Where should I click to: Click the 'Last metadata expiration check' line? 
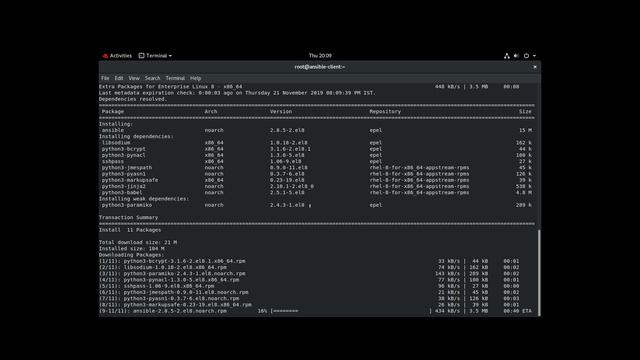237,93
